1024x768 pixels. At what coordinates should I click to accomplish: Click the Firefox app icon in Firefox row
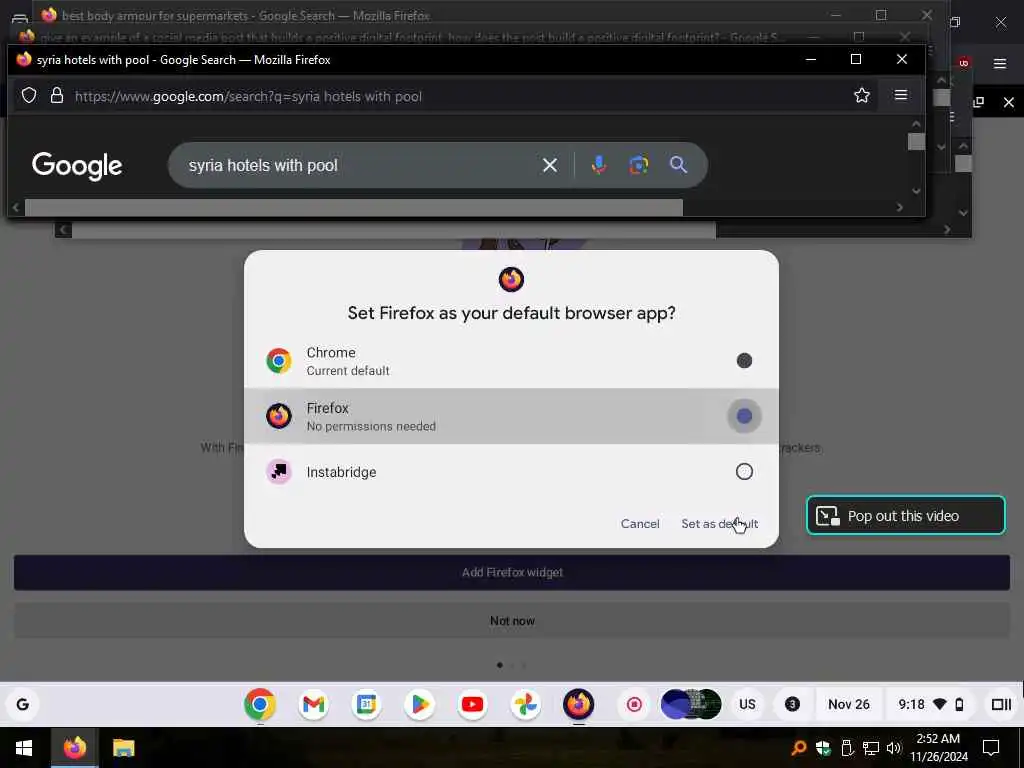pos(279,416)
